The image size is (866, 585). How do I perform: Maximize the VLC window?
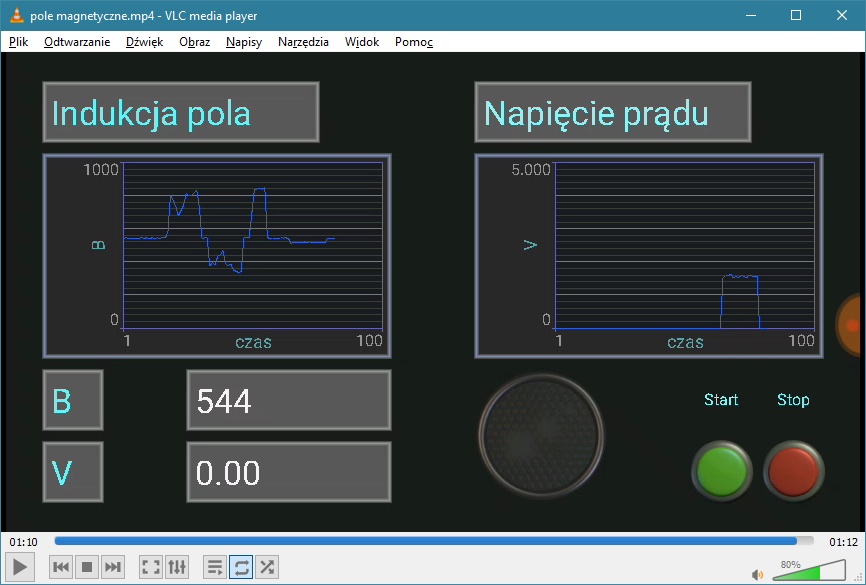pos(796,15)
